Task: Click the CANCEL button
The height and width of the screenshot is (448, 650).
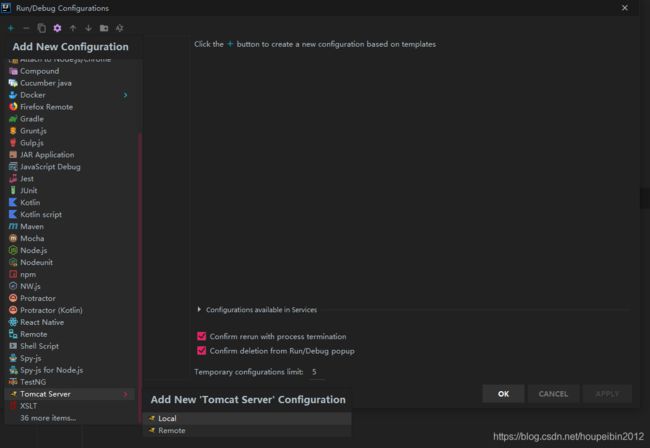Action: pyautogui.click(x=553, y=394)
